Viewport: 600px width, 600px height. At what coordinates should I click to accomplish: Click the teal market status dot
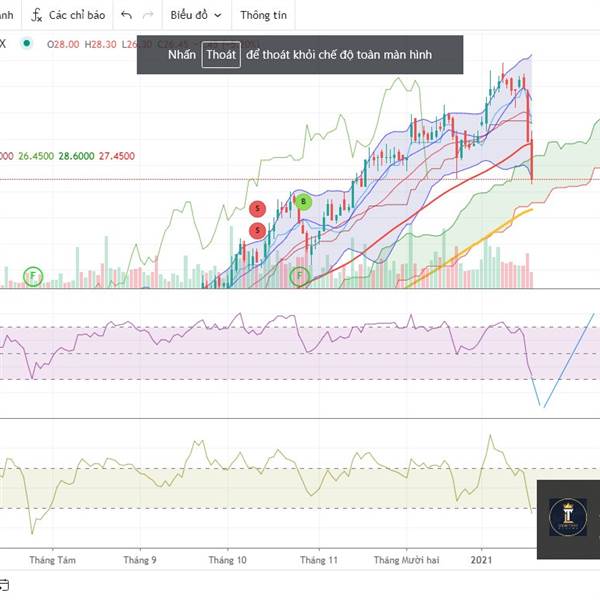tap(26, 43)
